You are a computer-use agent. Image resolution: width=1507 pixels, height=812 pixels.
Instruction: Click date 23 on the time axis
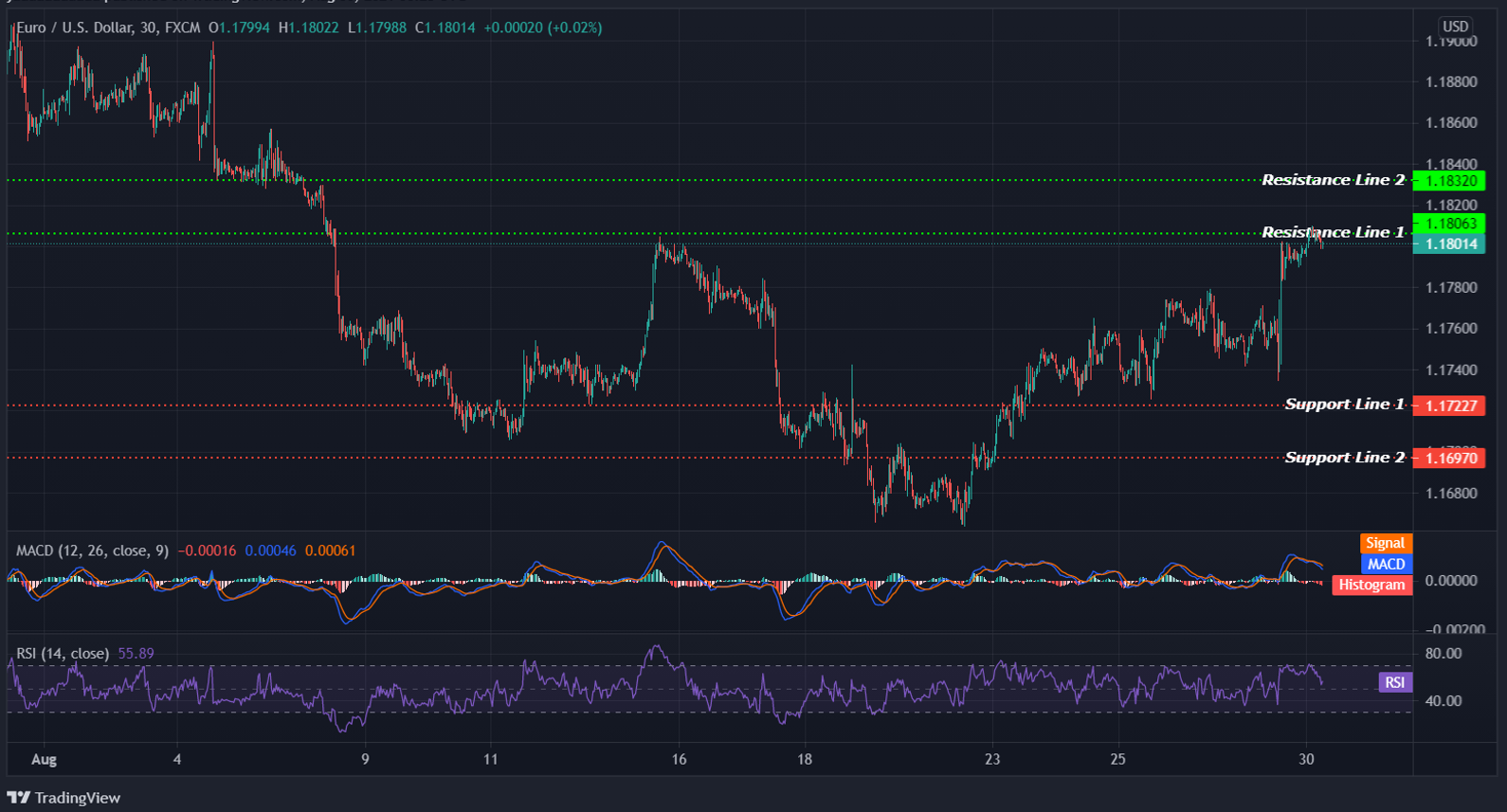(x=992, y=760)
